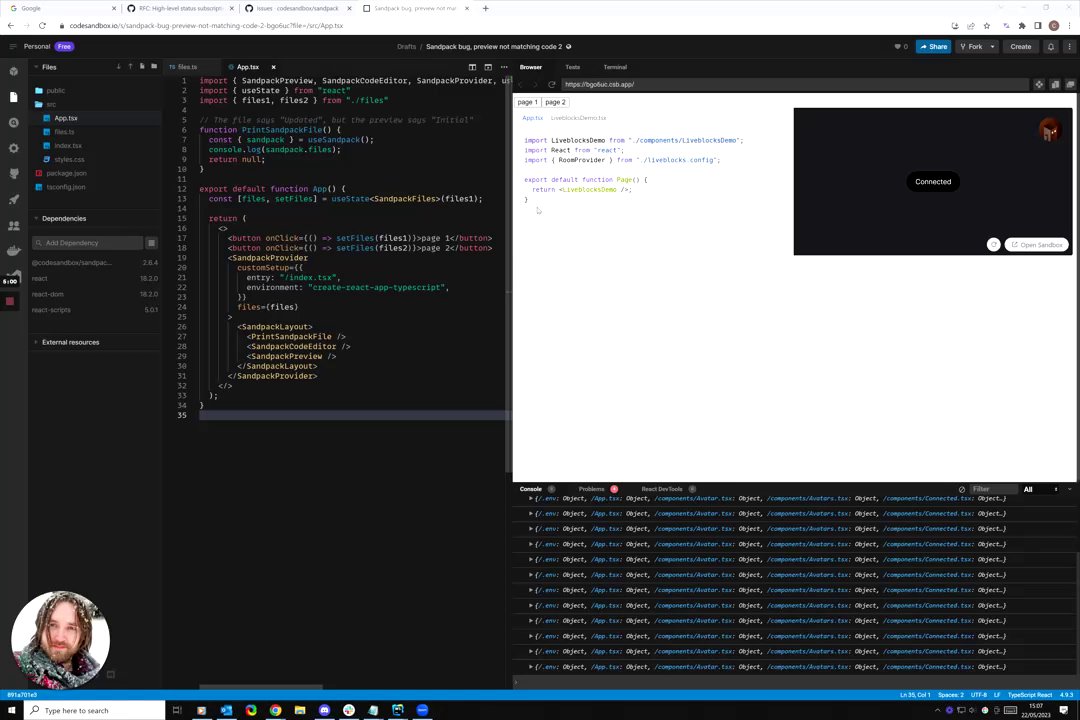Open the Docker server icon in sidebar

coord(14,251)
